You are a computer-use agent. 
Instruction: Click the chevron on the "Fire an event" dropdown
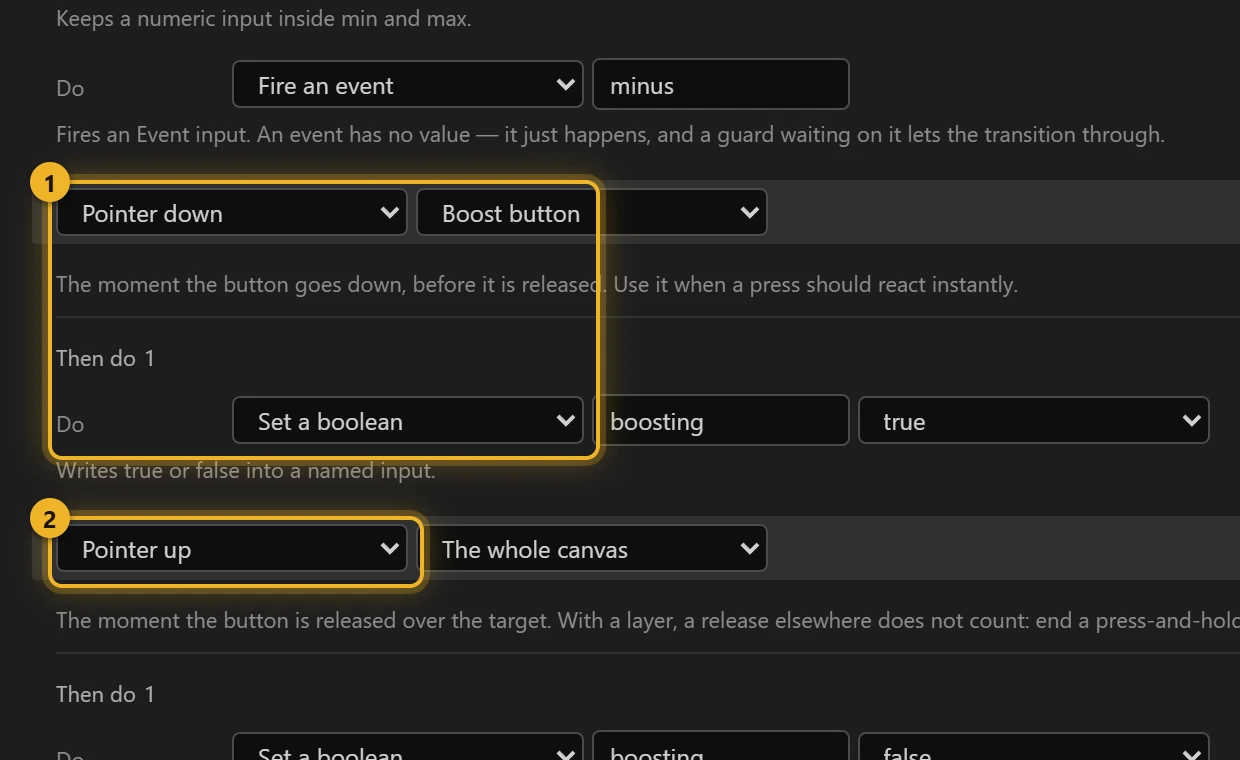tap(566, 86)
